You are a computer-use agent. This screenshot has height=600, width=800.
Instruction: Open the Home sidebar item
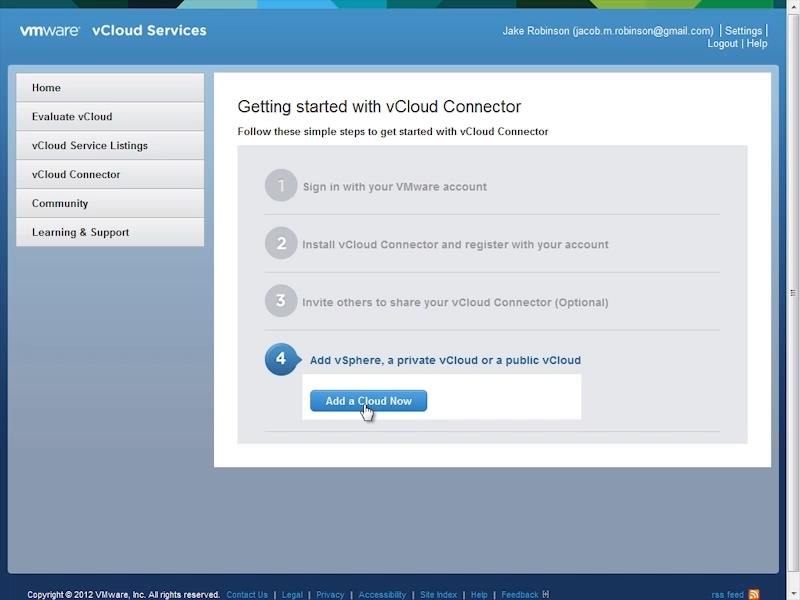pyautogui.click(x=110, y=88)
